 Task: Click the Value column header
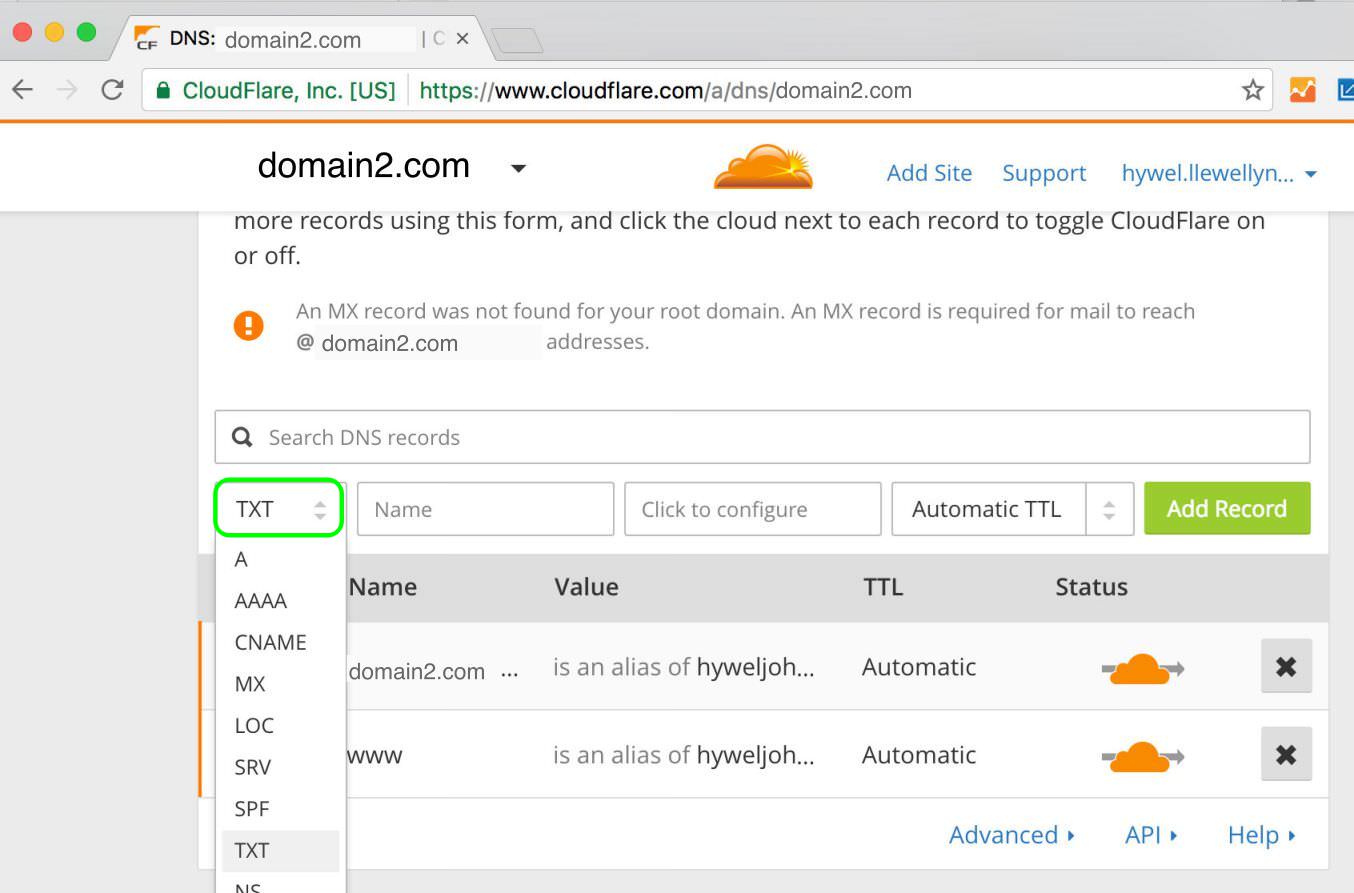pyautogui.click(x=587, y=587)
